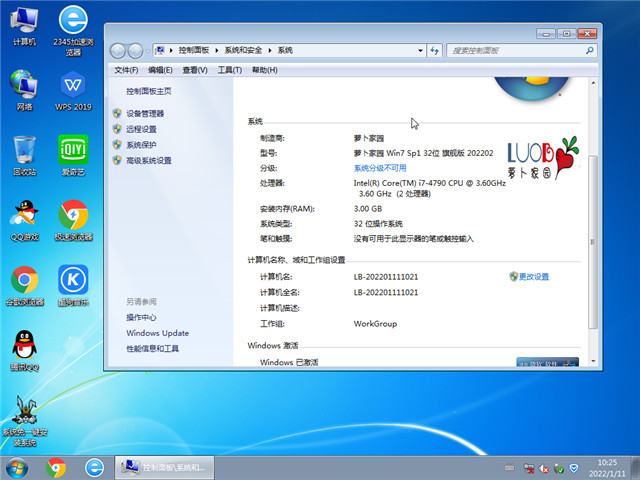
Task: Click the refresh button beside address bar
Action: [435, 51]
